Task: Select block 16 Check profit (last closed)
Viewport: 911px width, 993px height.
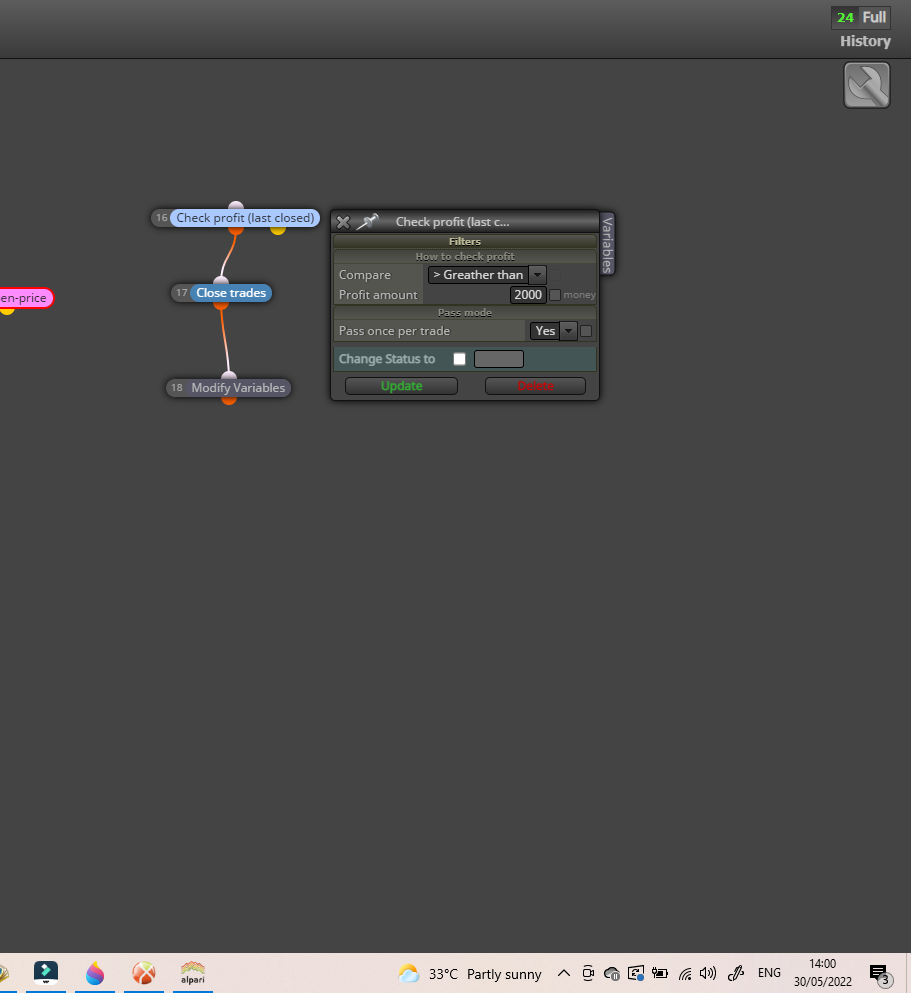Action: point(244,218)
